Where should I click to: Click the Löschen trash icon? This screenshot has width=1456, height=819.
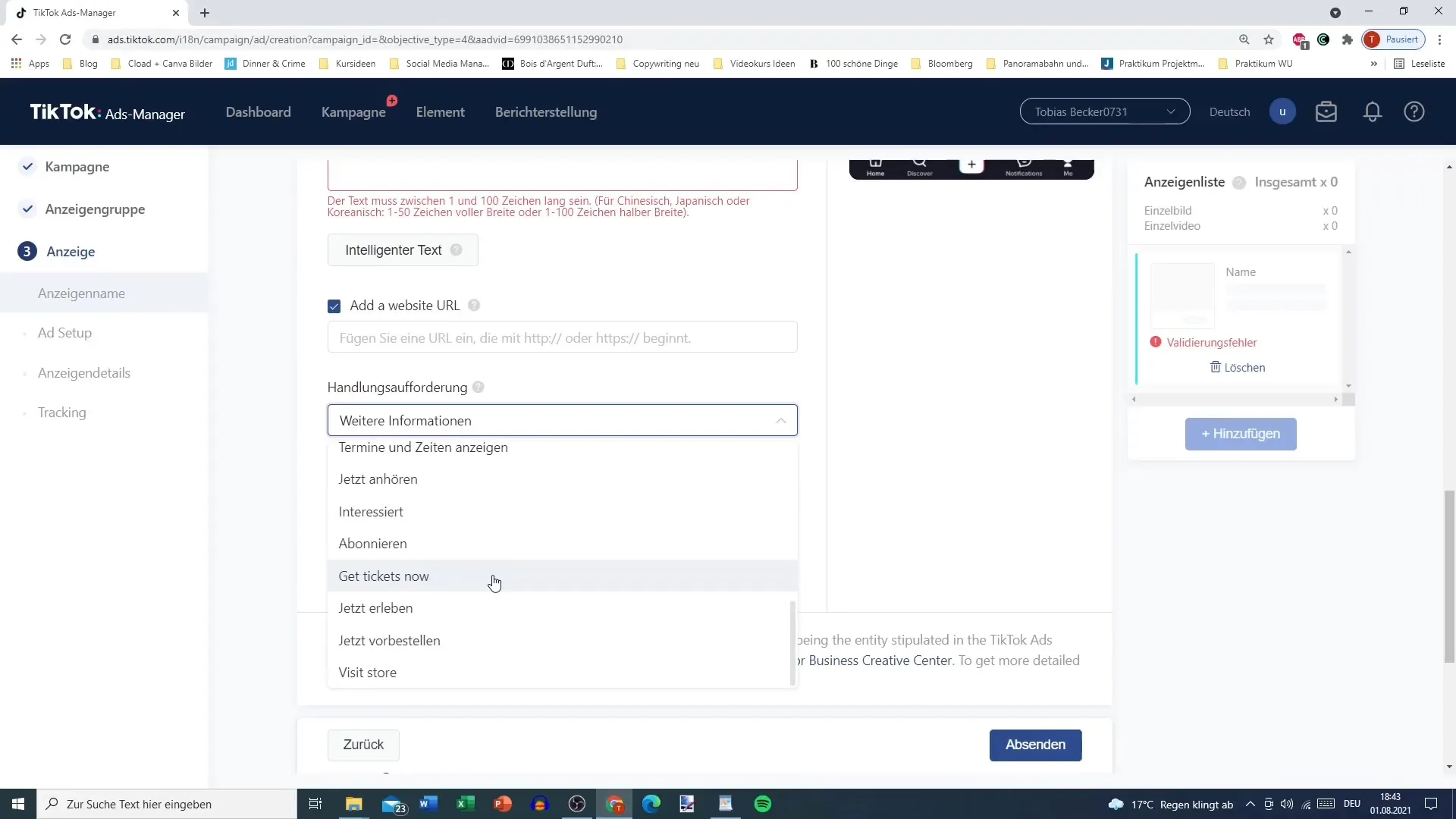click(1216, 367)
